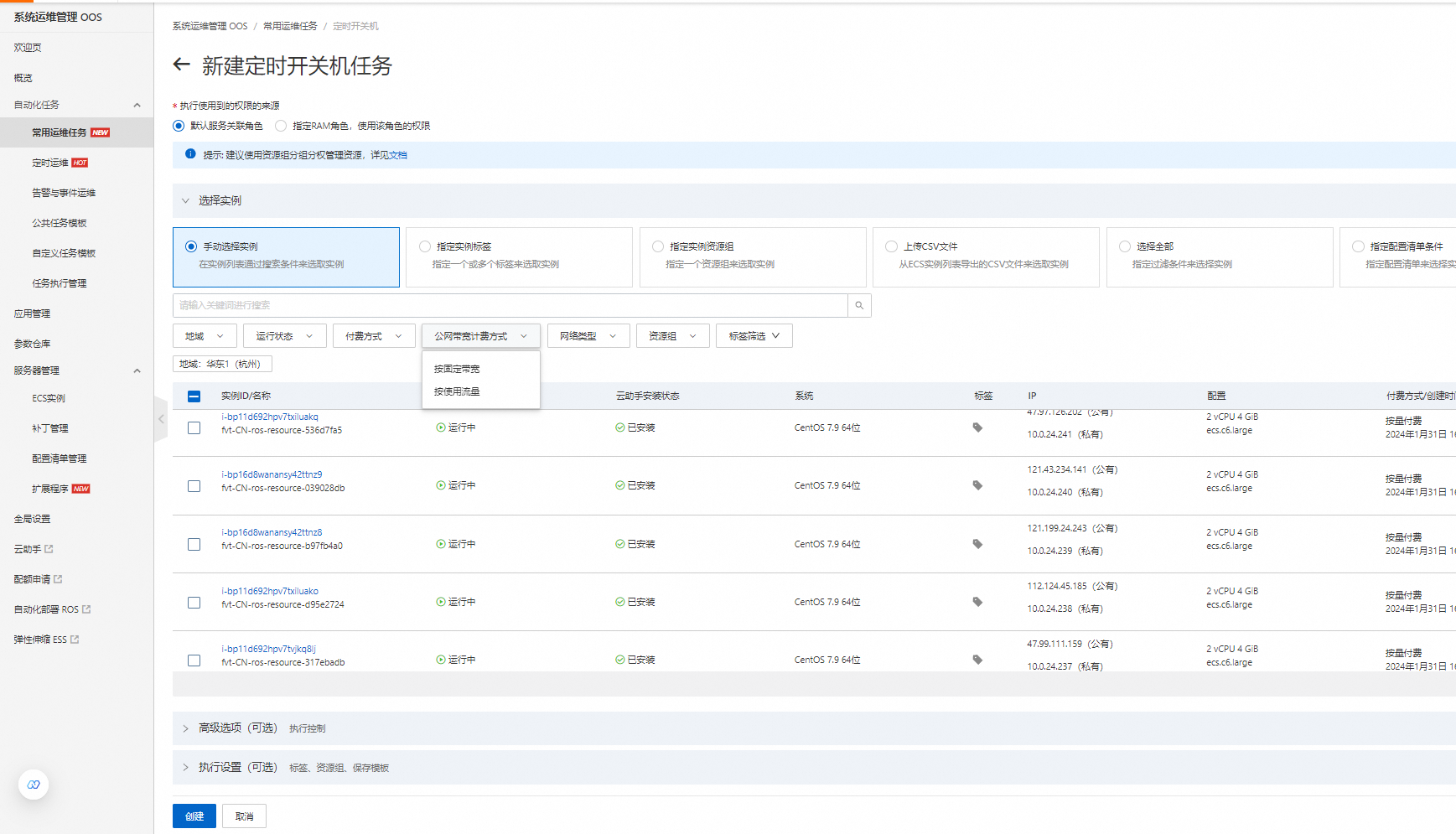Open the floating assistant icon at bottom left
The image size is (1456, 834).
pyautogui.click(x=34, y=785)
